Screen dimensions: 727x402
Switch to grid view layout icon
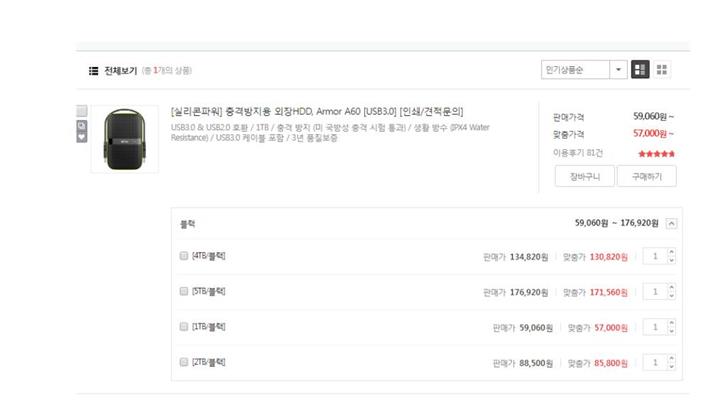[x=662, y=70]
